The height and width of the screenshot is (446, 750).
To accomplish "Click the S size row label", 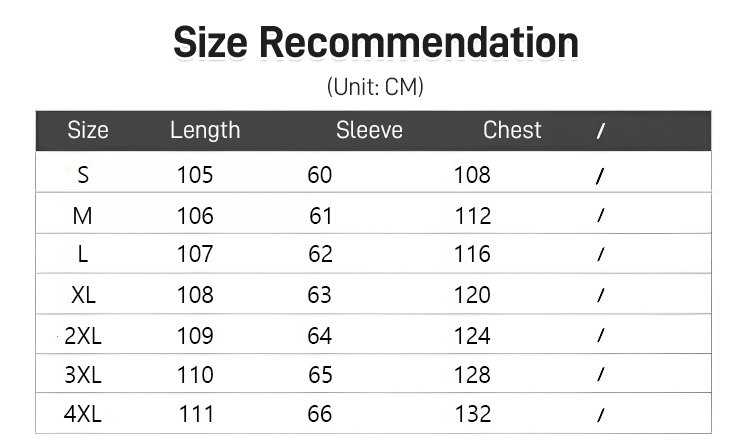I will (x=83, y=175).
